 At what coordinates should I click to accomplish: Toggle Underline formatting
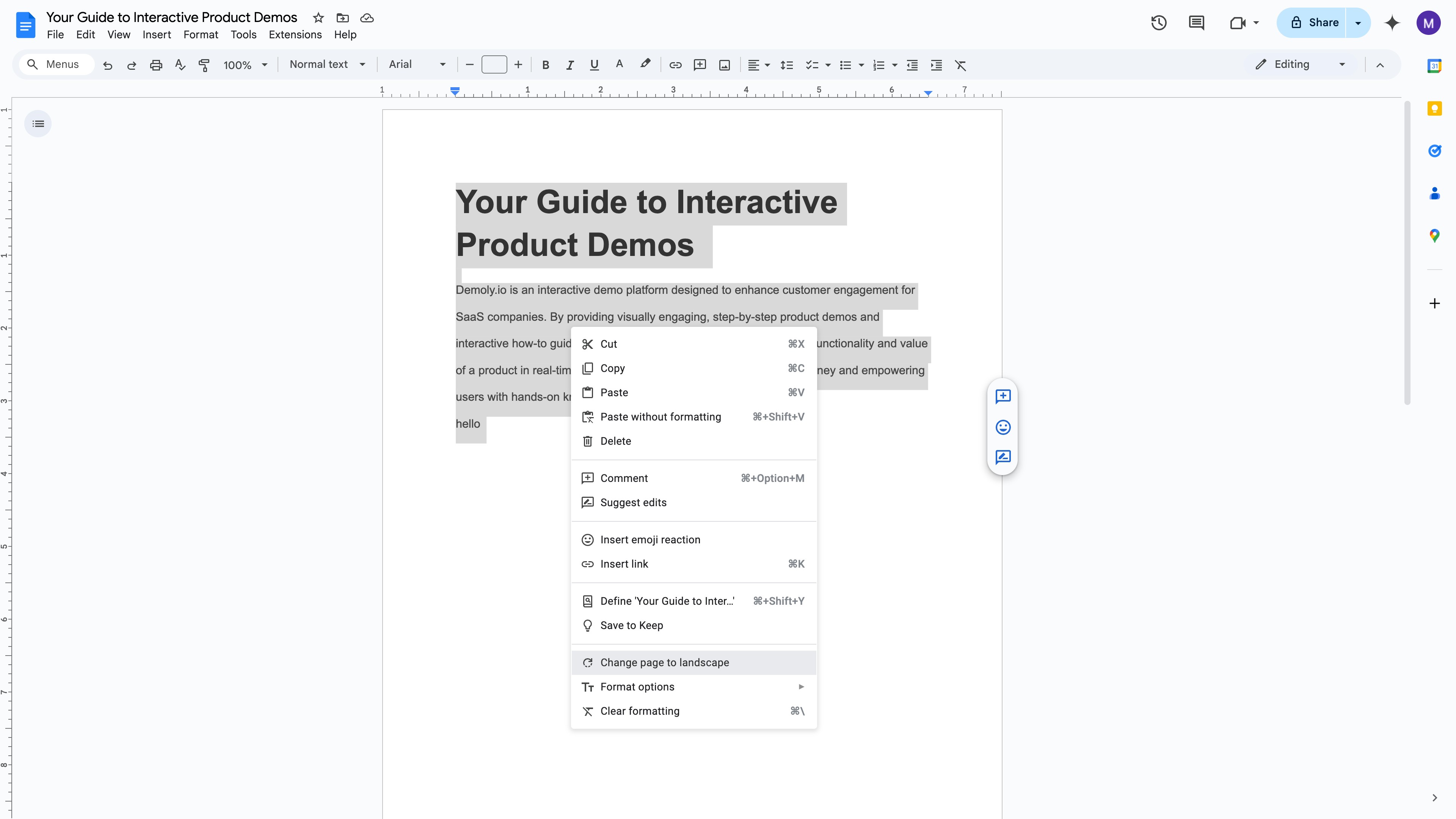coord(594,65)
